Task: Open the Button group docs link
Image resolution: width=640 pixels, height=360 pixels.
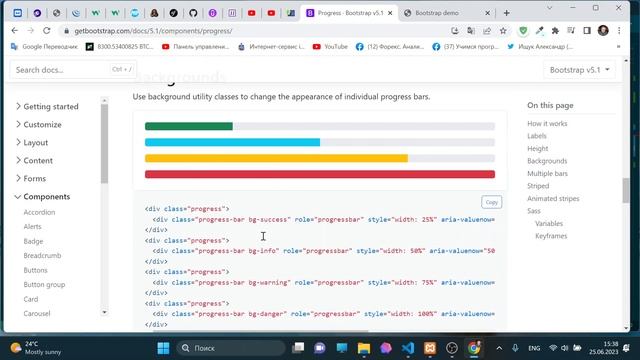Action: coord(44,284)
